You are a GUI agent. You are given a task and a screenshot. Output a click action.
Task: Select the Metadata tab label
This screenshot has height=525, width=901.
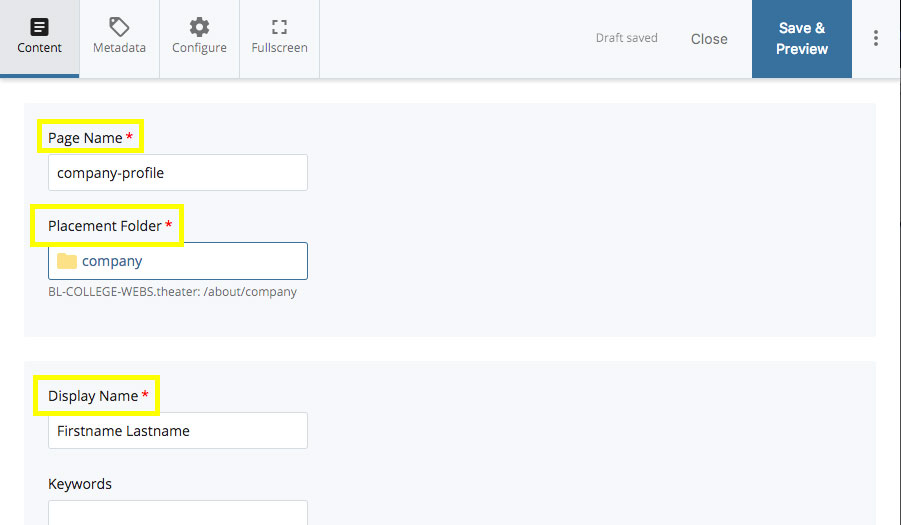pyautogui.click(x=119, y=48)
